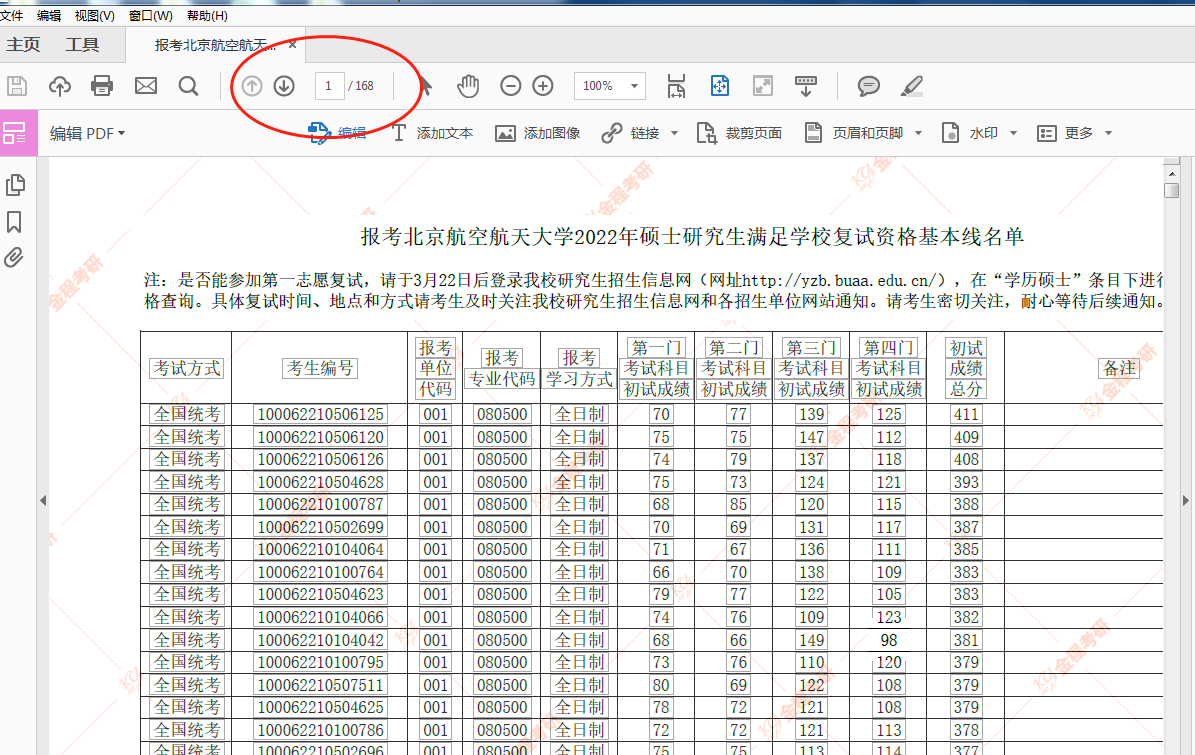The image size is (1195, 755).
Task: Click the full screen mode icon
Action: coord(763,86)
